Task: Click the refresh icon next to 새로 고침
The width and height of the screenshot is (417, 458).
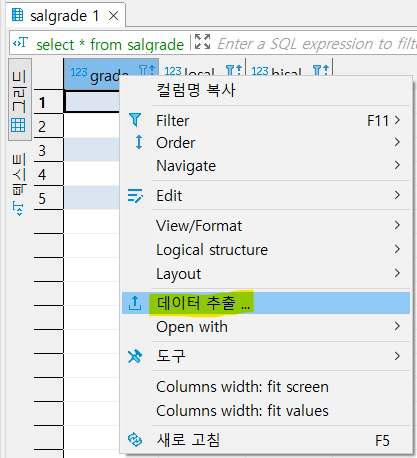Action: coord(135,440)
